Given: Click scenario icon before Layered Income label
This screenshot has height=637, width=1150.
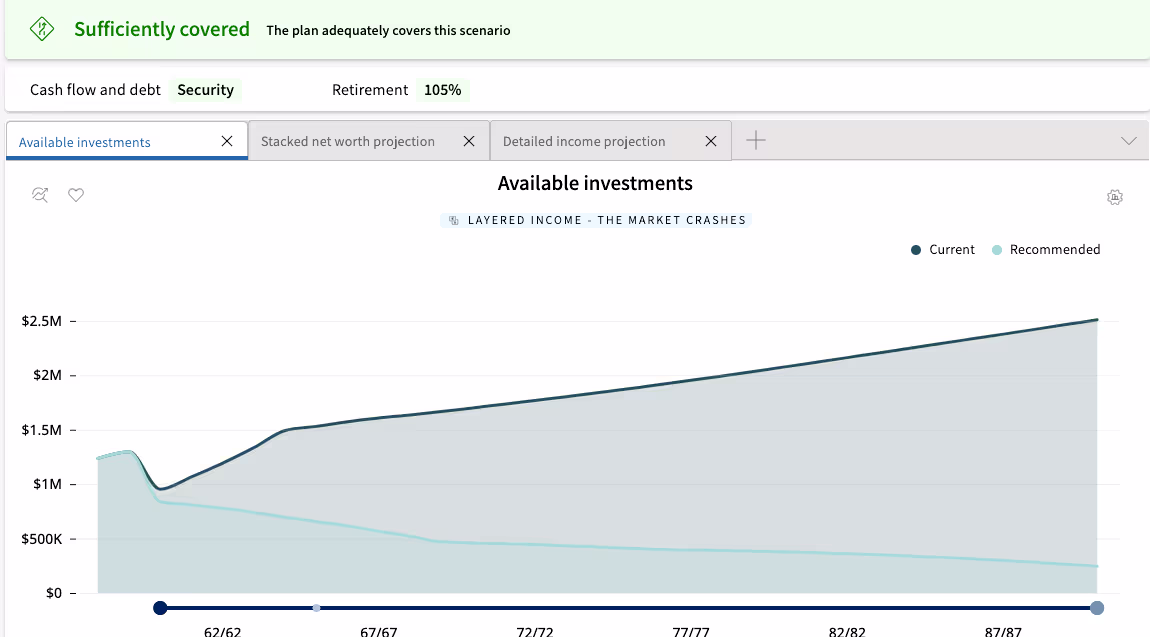Looking at the screenshot, I should click(x=454, y=220).
